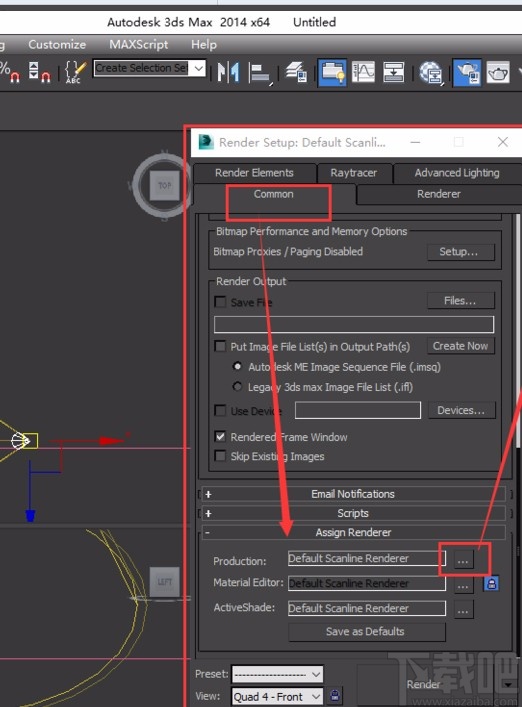Expand the Scripts rollout
The width and height of the screenshot is (522, 707).
point(353,514)
